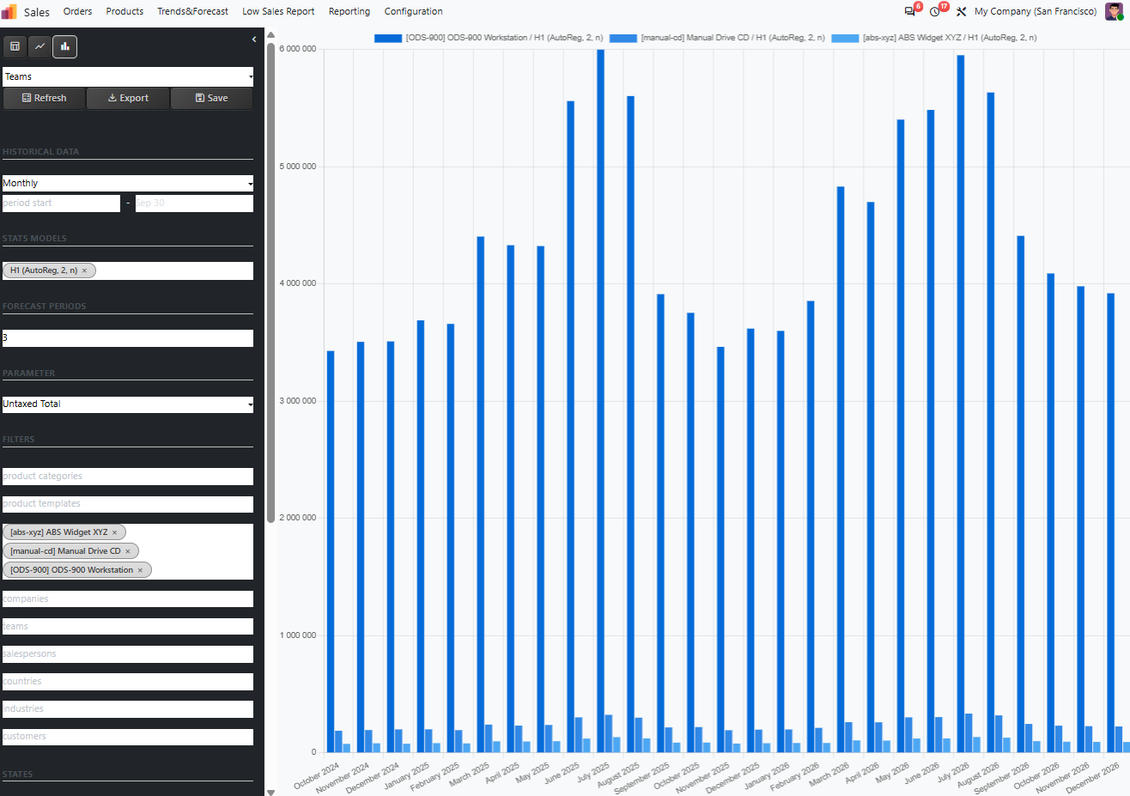Viewport: 1130px width, 796px height.
Task: Open the Monthly period dropdown
Action: point(128,183)
